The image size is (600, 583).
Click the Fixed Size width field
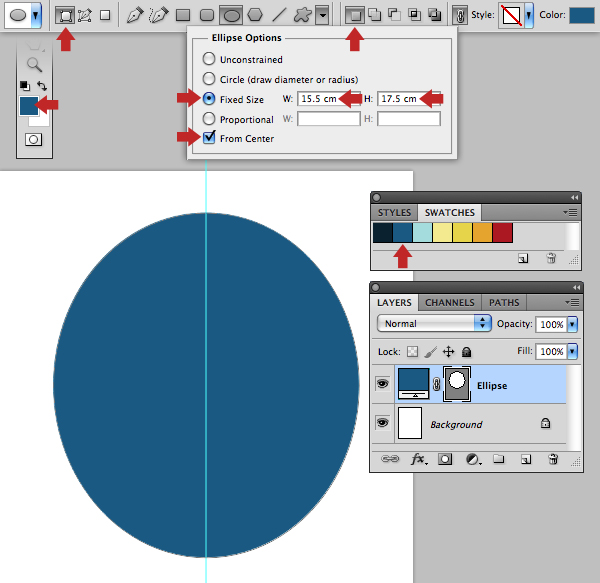(x=329, y=99)
